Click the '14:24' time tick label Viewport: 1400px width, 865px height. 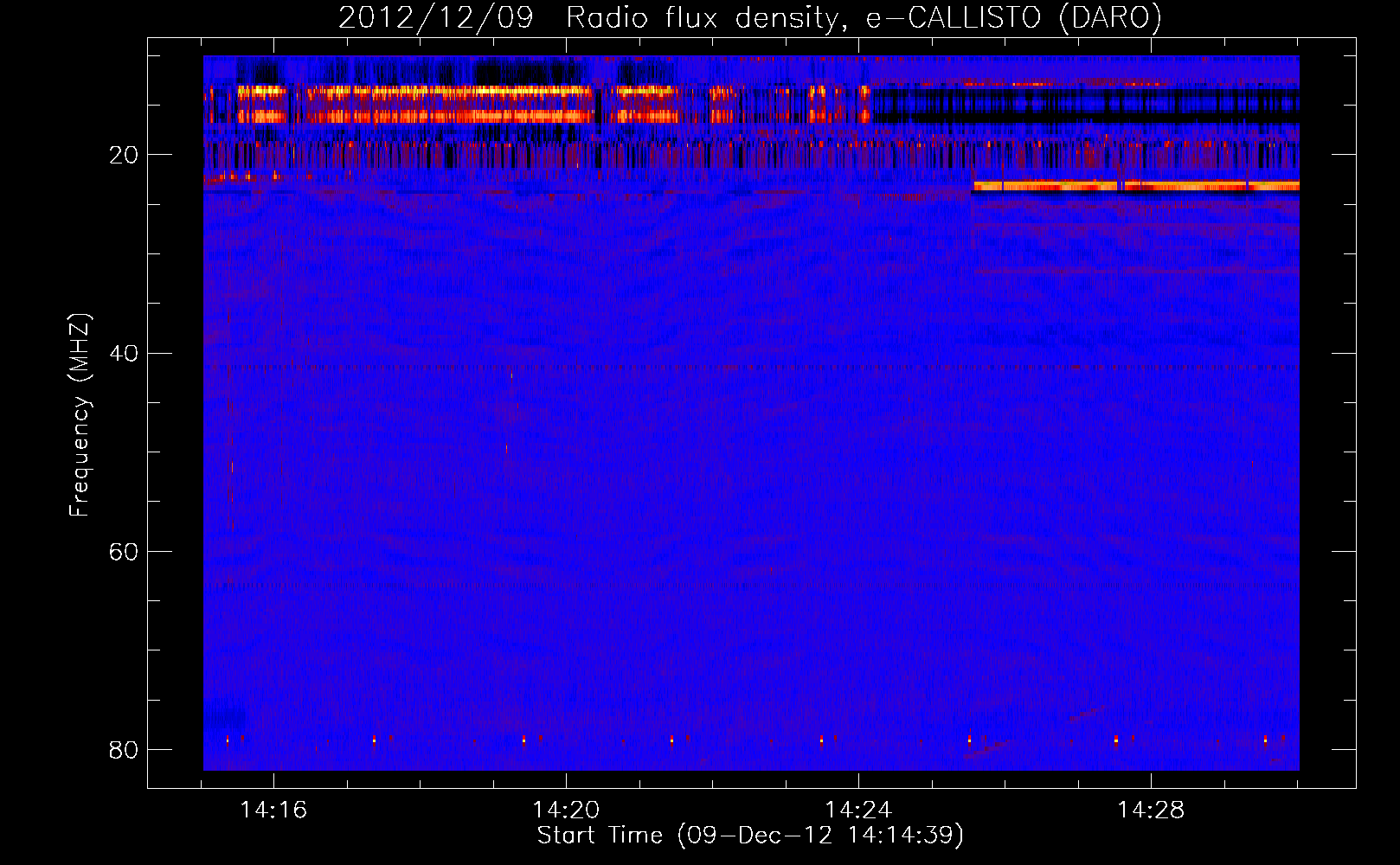(858, 811)
